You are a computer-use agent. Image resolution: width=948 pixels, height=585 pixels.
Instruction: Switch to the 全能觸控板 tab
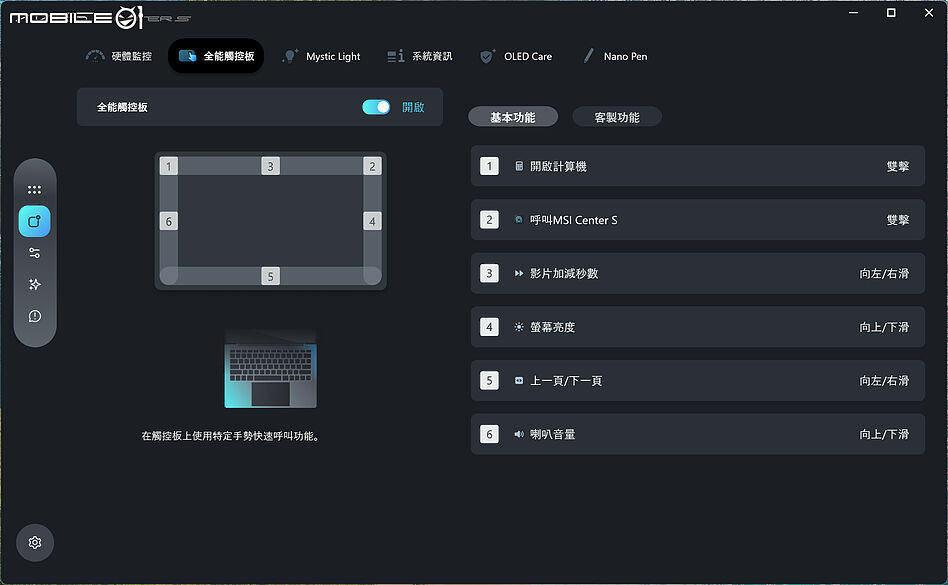click(x=216, y=56)
